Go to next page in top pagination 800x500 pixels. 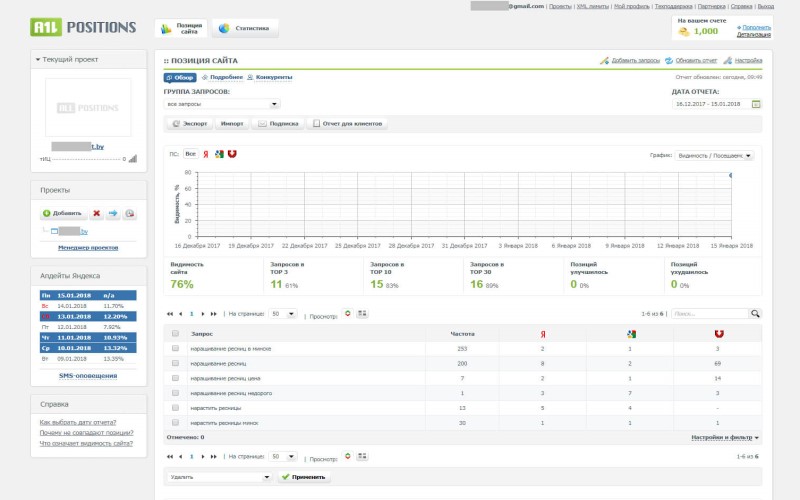click(203, 314)
